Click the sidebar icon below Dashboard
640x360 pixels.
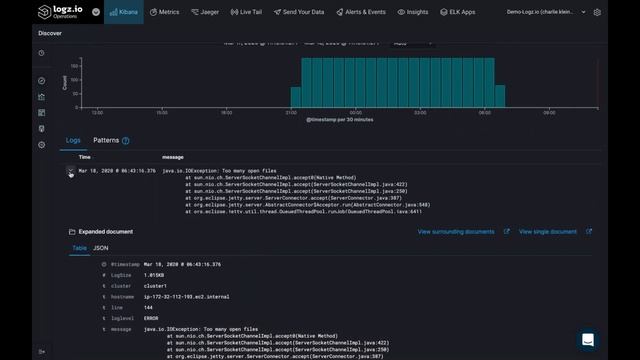coord(42,129)
